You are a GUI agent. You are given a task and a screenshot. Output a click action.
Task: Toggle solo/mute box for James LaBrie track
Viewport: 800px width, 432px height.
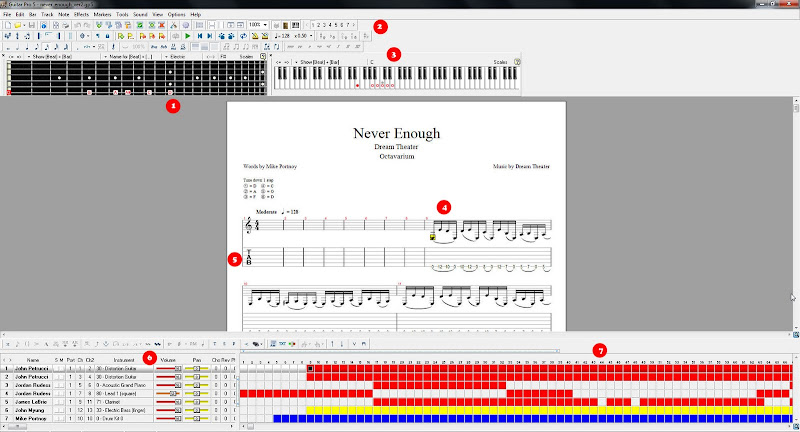[x=59, y=402]
